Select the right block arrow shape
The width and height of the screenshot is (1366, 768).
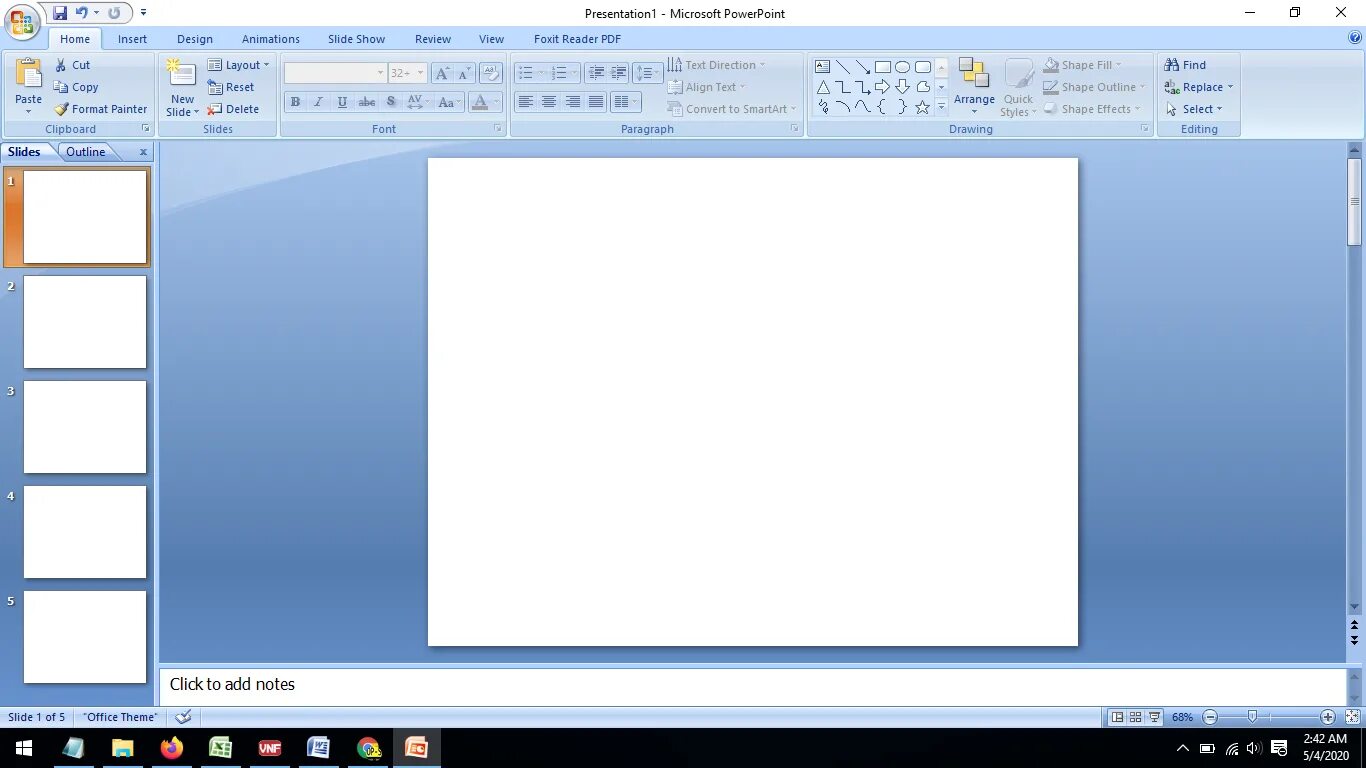[883, 87]
